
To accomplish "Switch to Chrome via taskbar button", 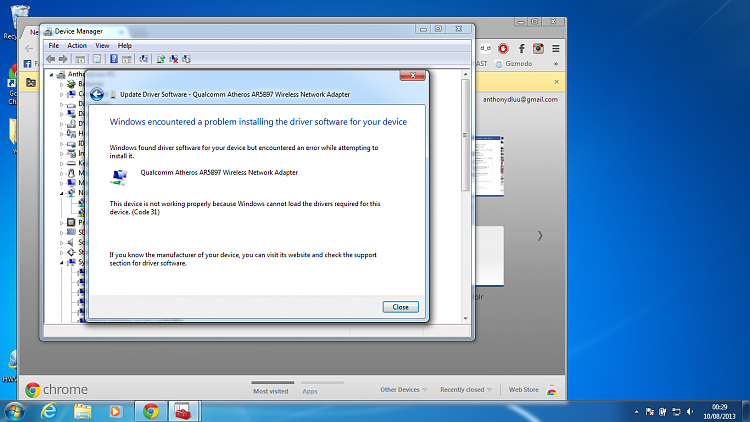I will click(x=151, y=411).
